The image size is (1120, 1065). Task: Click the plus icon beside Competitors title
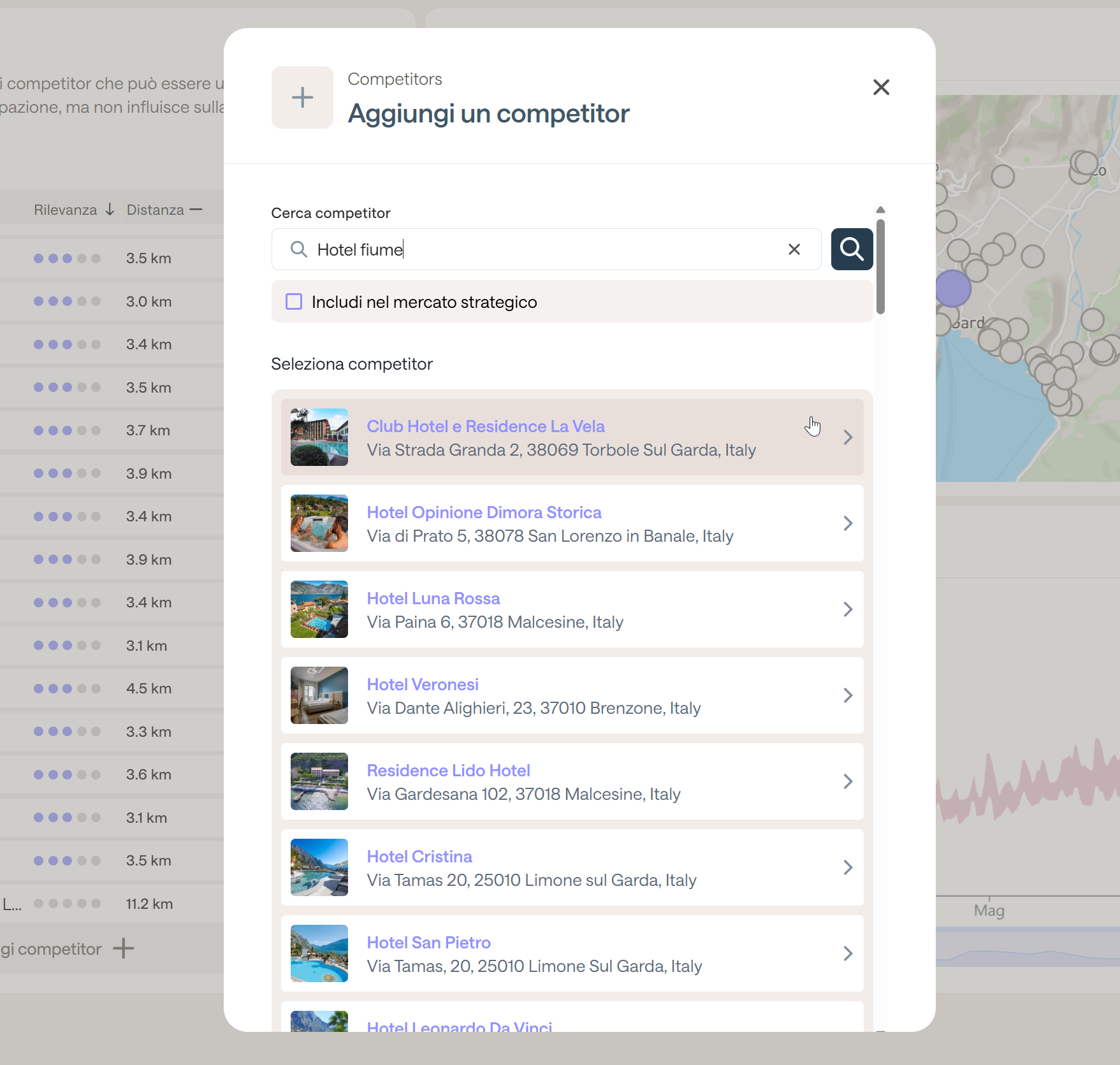[302, 98]
